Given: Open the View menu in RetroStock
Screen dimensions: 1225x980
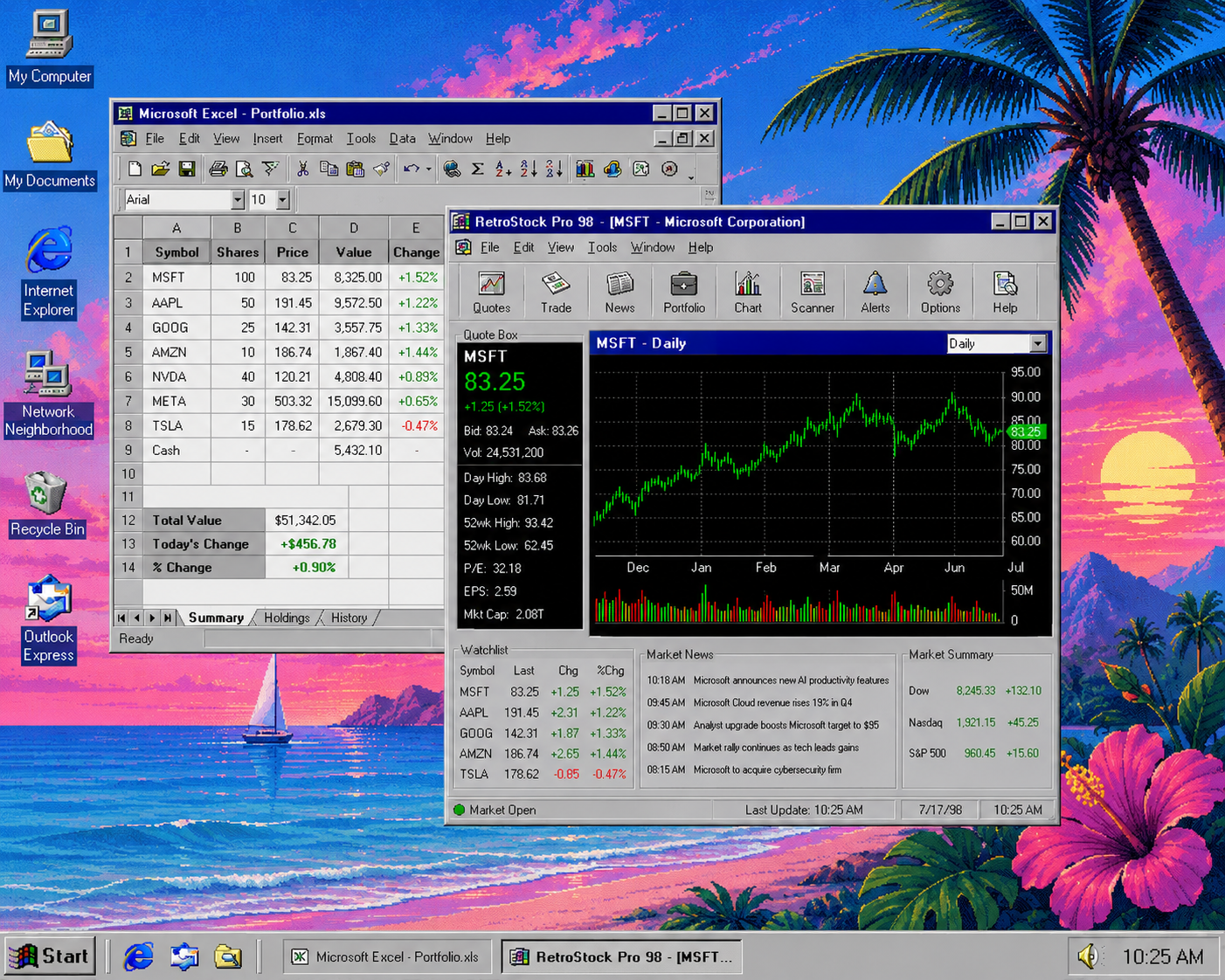Looking at the screenshot, I should 561,248.
